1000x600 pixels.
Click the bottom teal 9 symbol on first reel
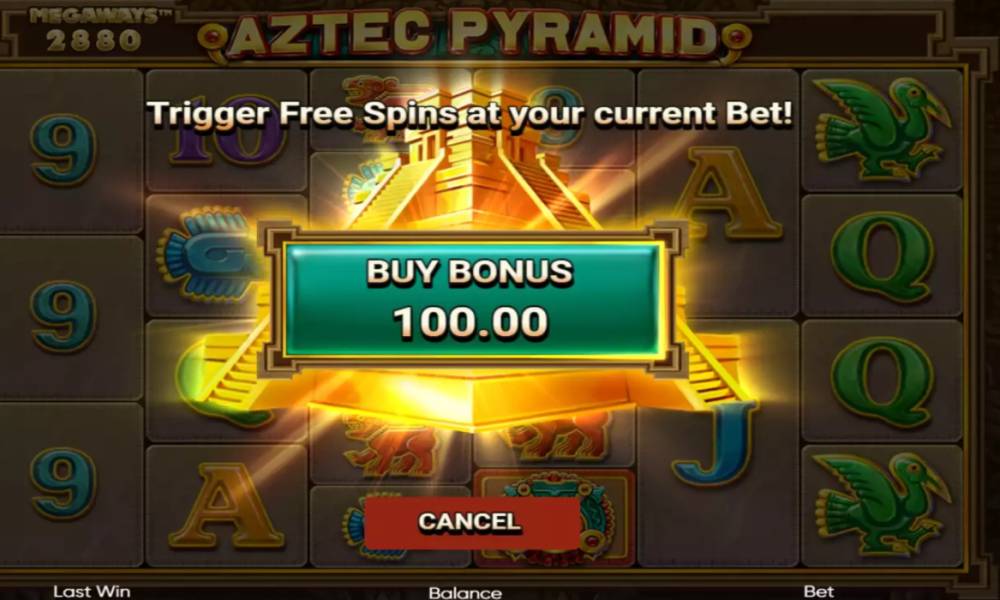[x=64, y=483]
